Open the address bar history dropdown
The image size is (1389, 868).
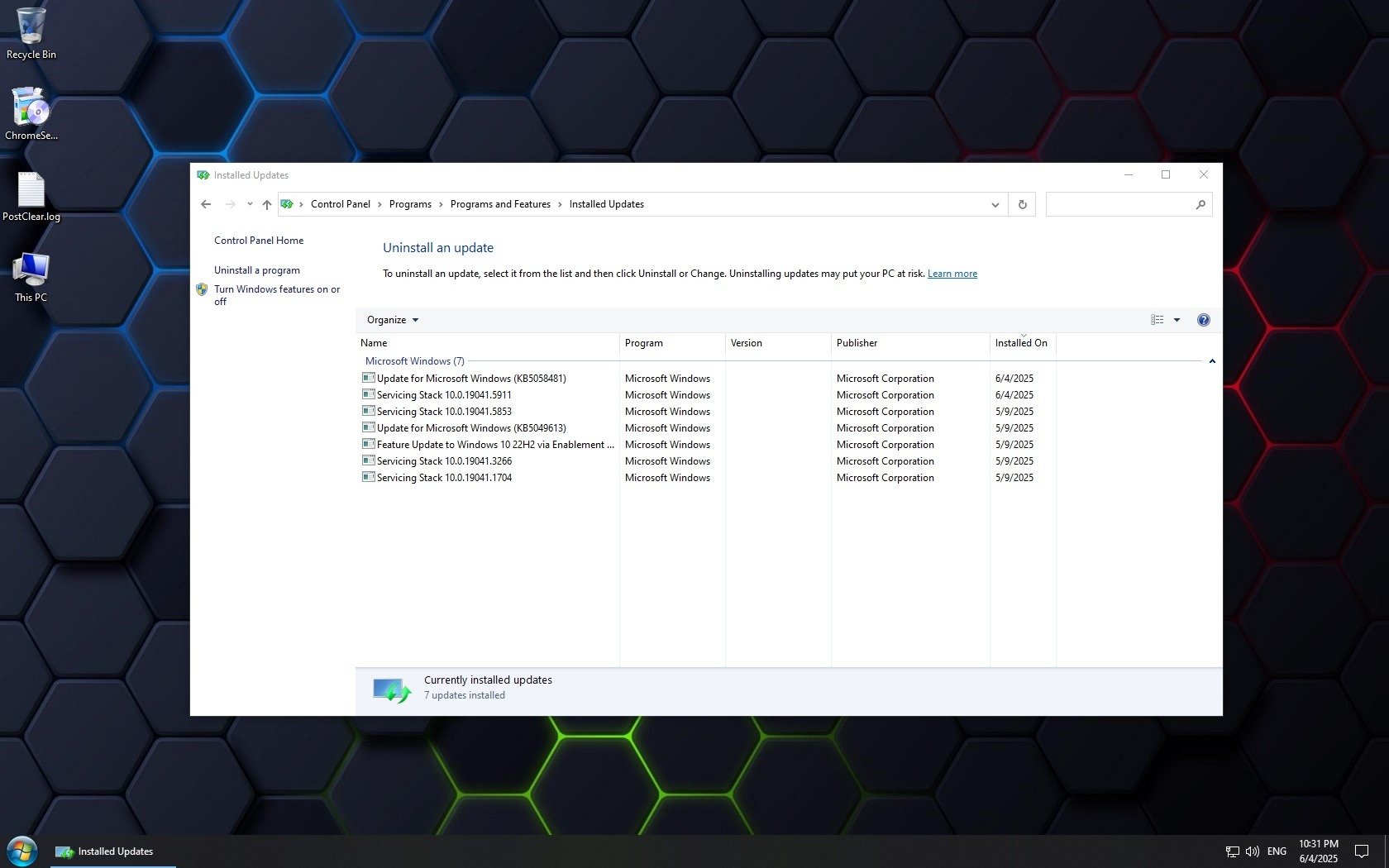point(995,205)
